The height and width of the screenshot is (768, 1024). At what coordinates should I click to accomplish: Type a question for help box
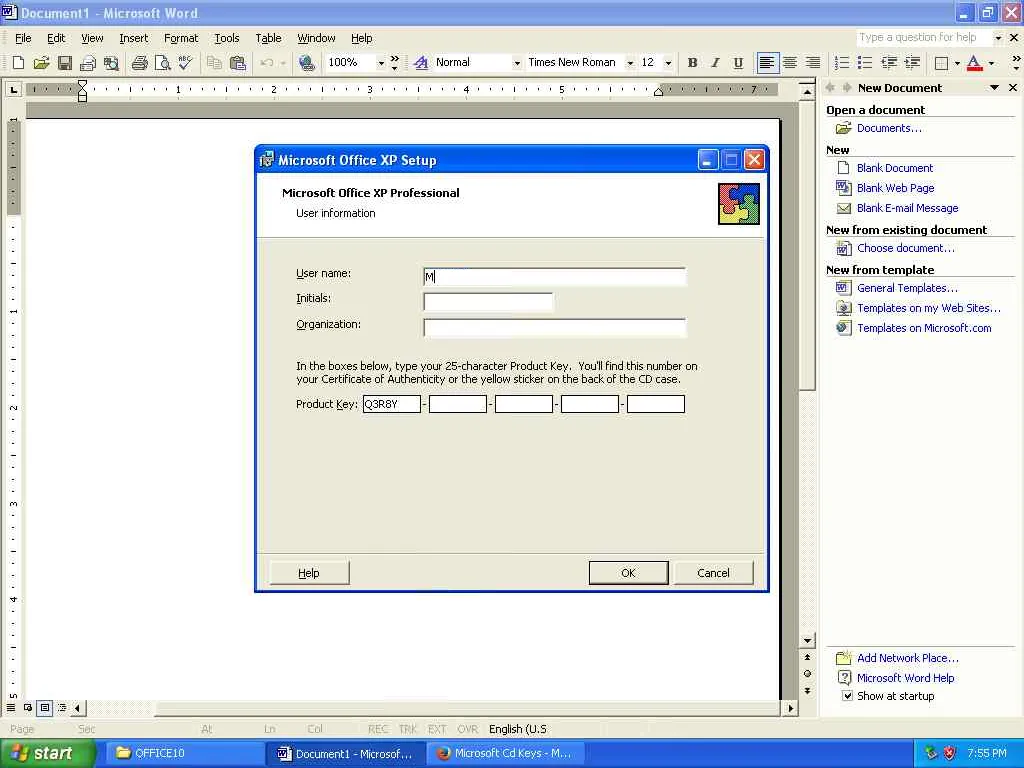coord(923,38)
